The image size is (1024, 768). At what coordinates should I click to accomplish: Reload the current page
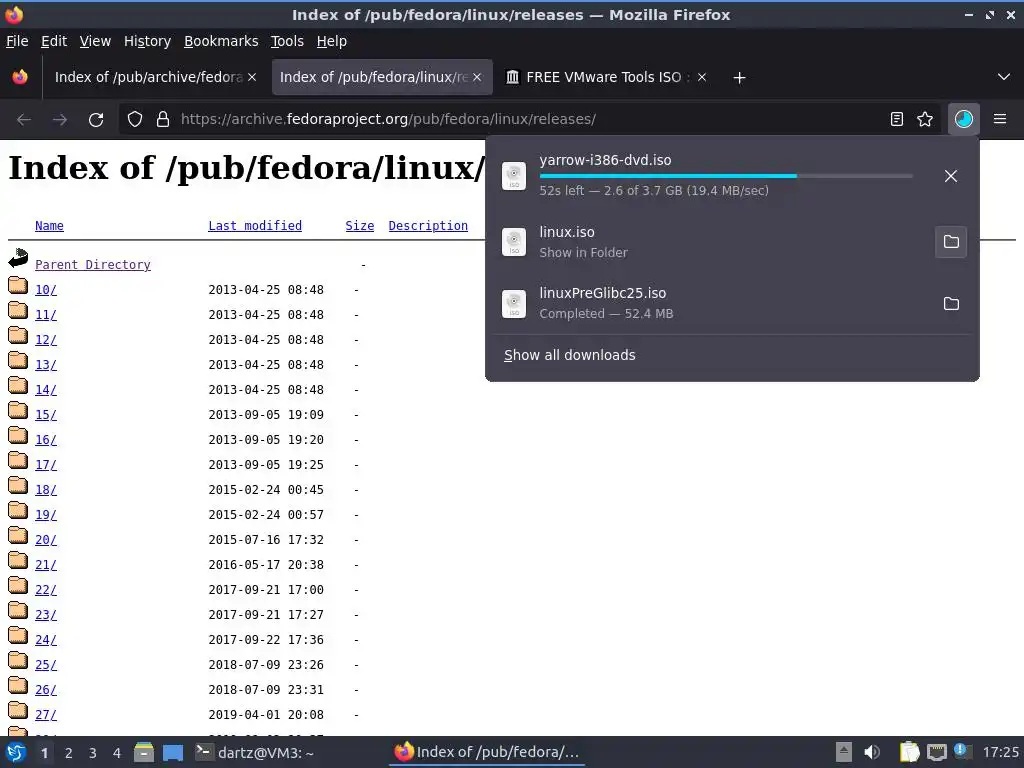(x=96, y=120)
